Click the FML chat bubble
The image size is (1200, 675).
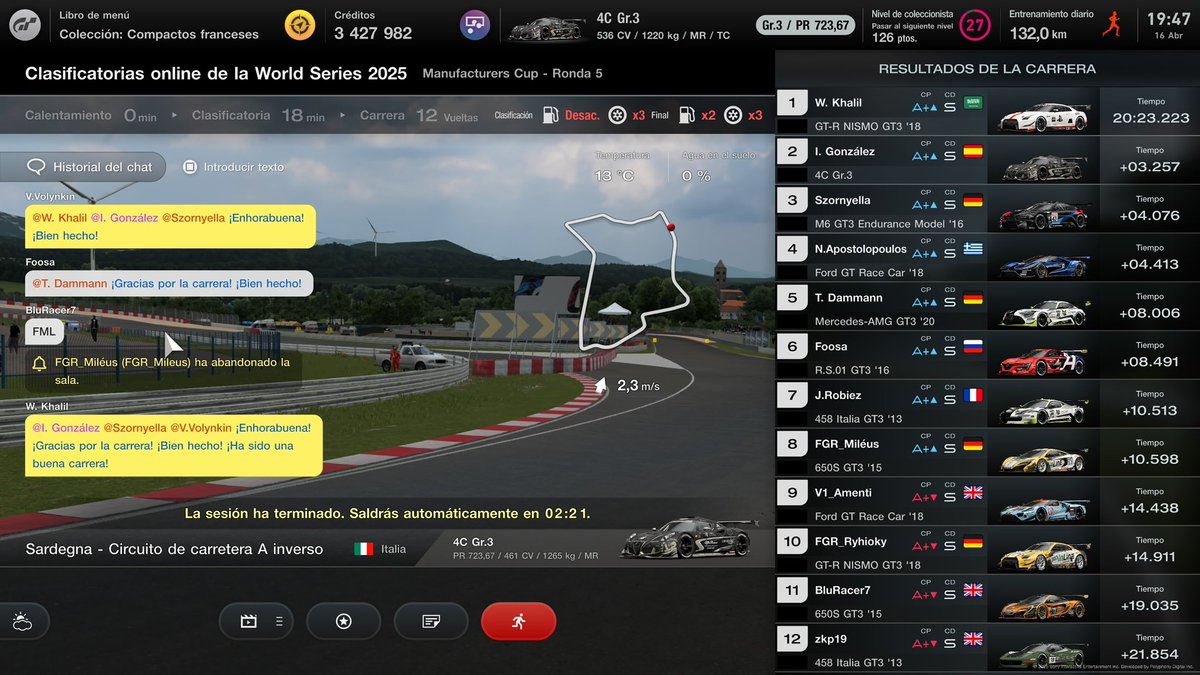[44, 331]
